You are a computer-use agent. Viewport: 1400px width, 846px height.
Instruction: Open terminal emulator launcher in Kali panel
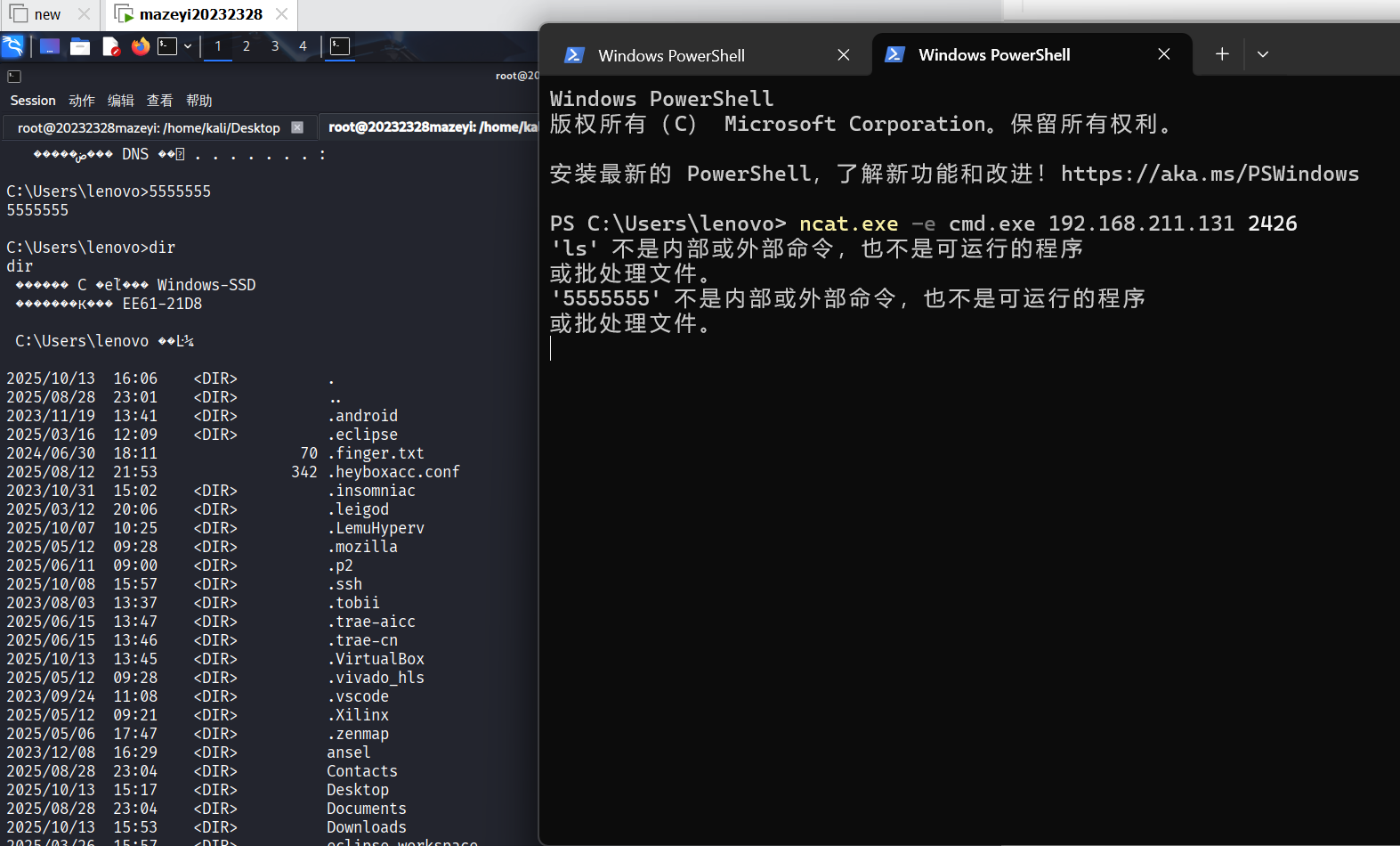(x=167, y=46)
